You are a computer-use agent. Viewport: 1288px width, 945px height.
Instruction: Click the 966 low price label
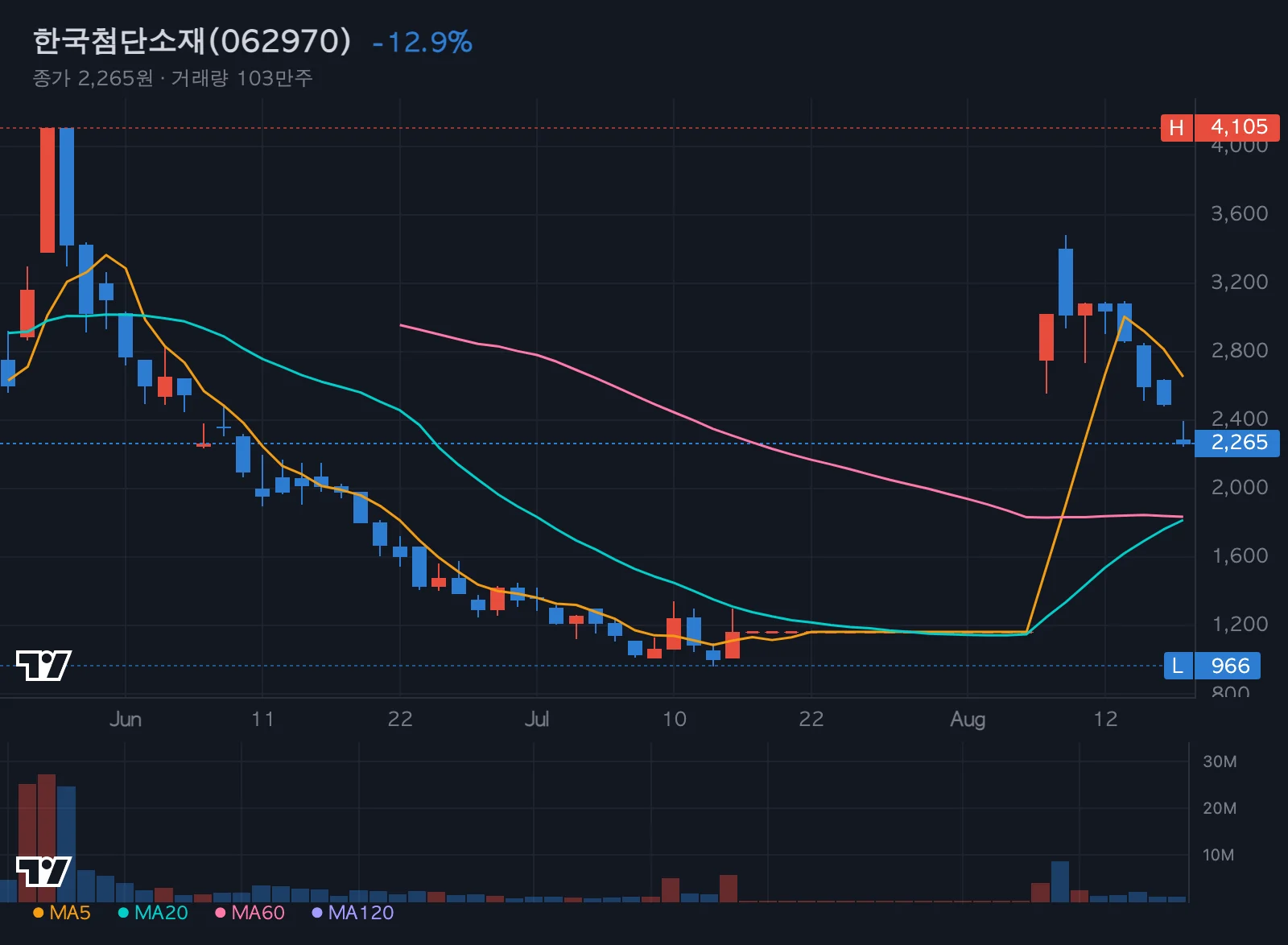[1228, 666]
